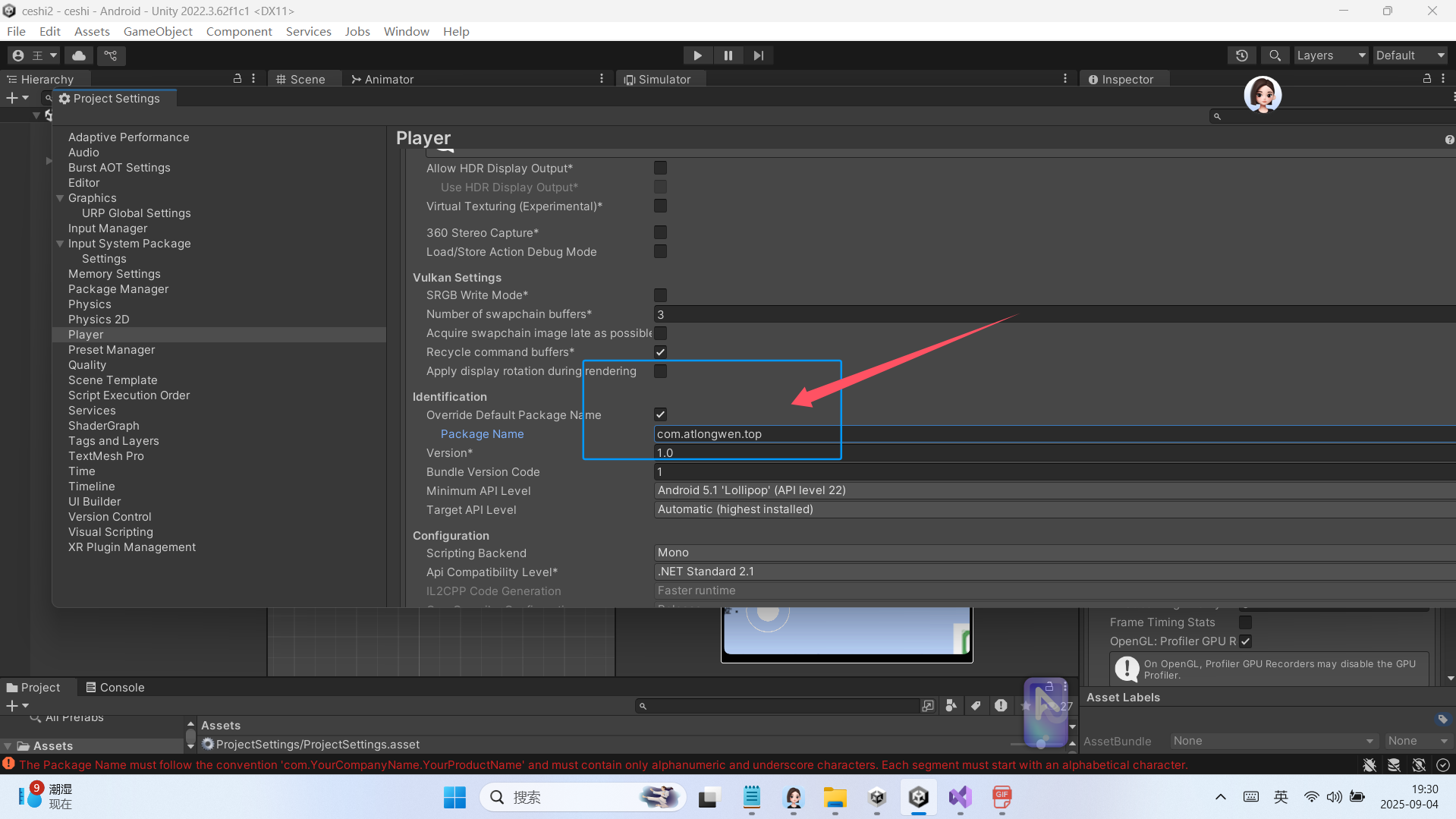The width and height of the screenshot is (1456, 819).
Task: Switch to the Console tab
Action: (x=115, y=687)
